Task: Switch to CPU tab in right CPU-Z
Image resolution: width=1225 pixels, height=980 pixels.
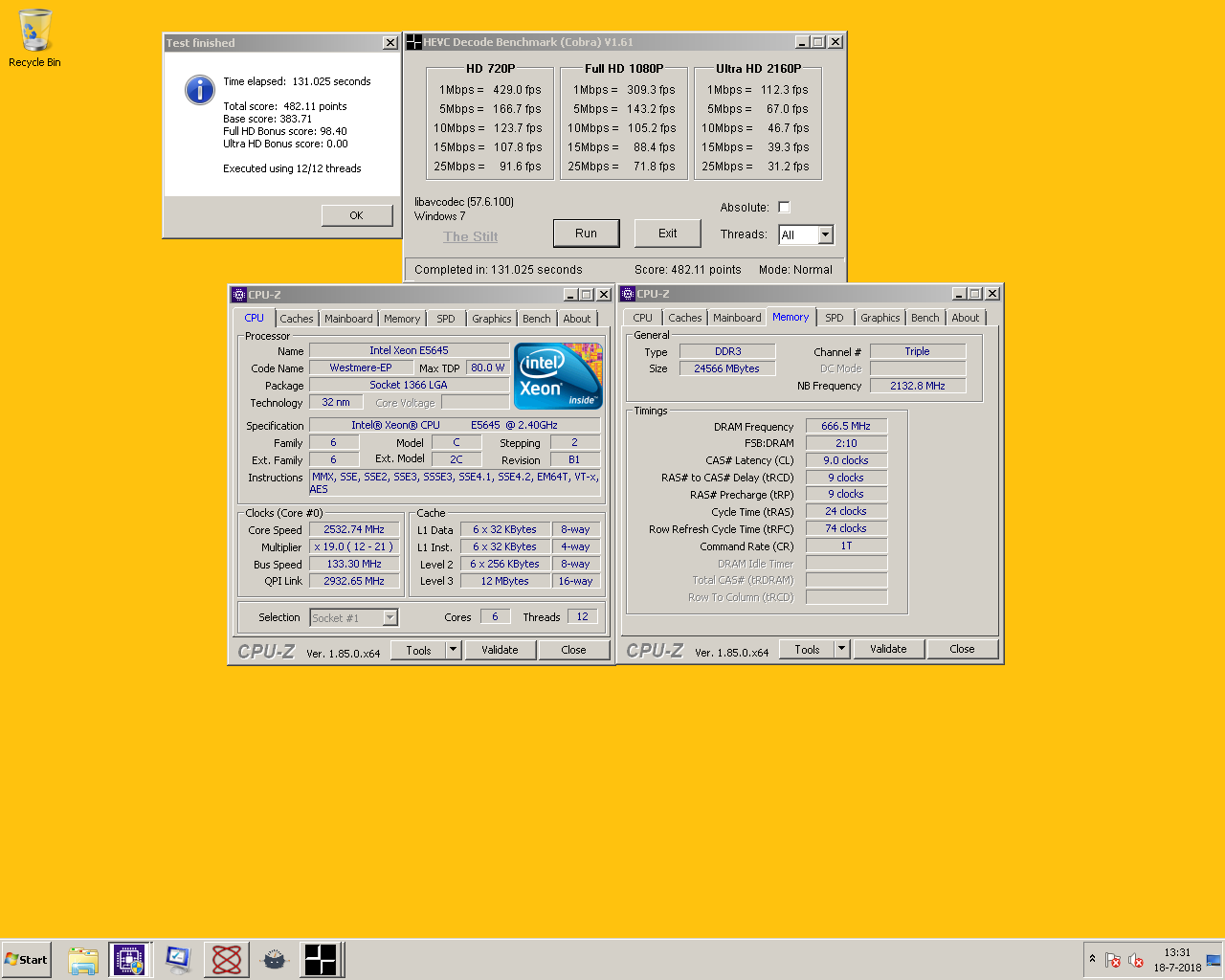Action: pos(642,318)
